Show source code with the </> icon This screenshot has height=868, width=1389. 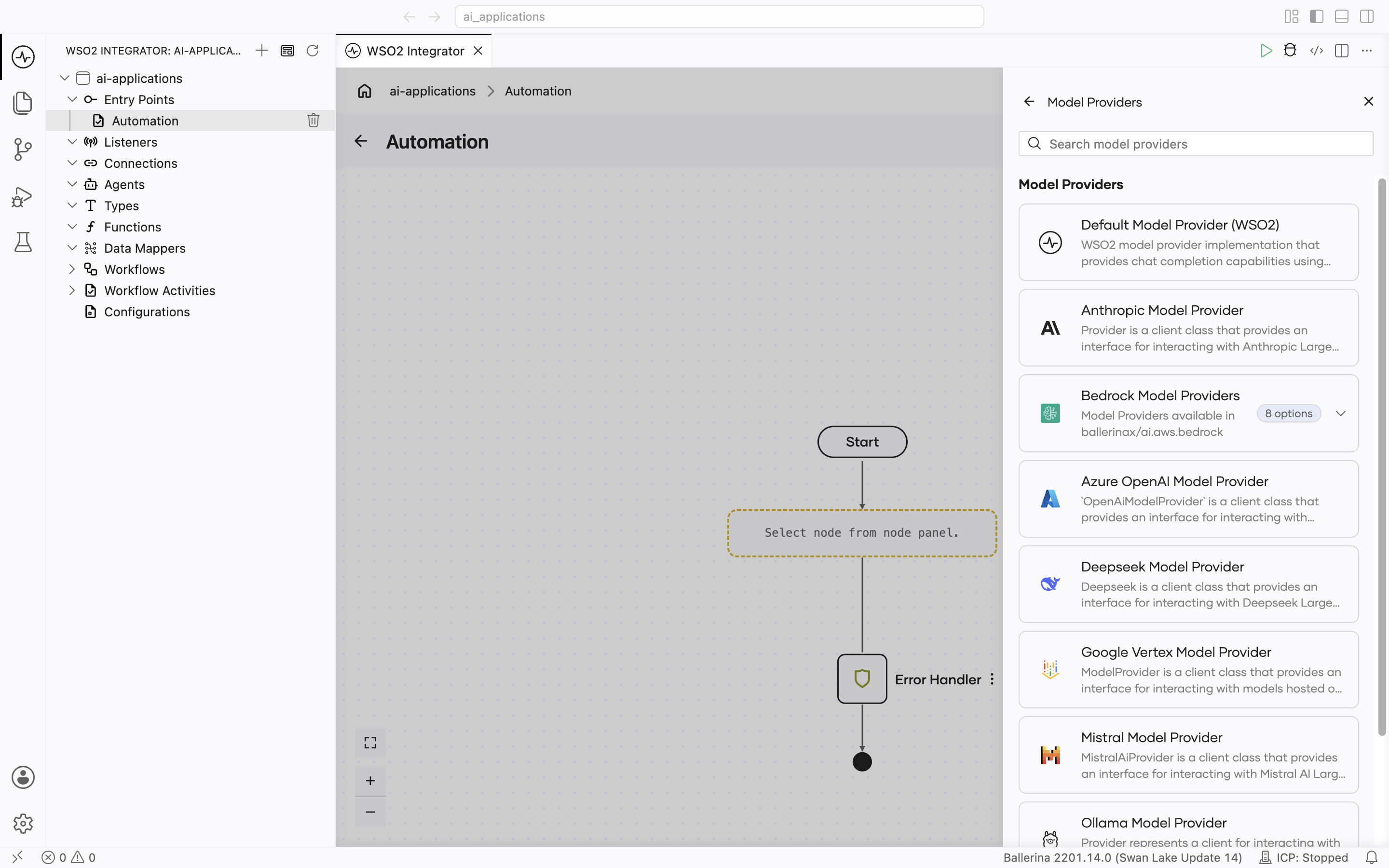(1316, 51)
